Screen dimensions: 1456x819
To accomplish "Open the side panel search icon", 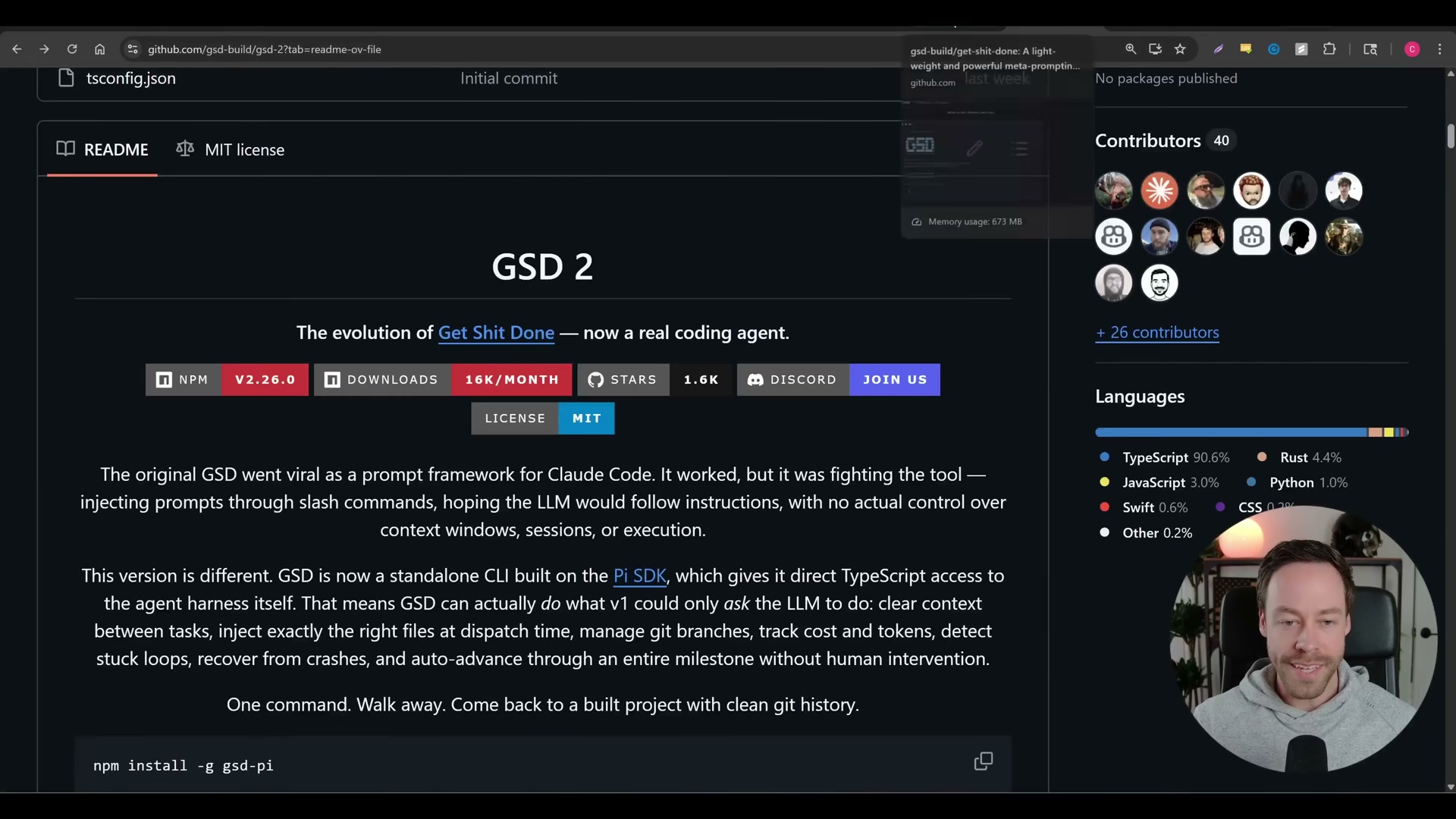I will pos(1370,49).
